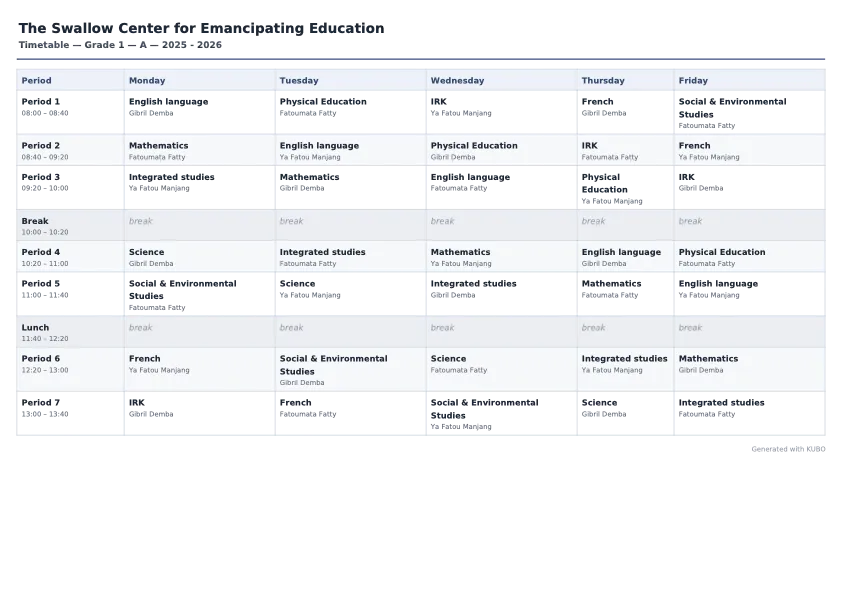Click Friday Period 6 Mathematics cell

749,369
